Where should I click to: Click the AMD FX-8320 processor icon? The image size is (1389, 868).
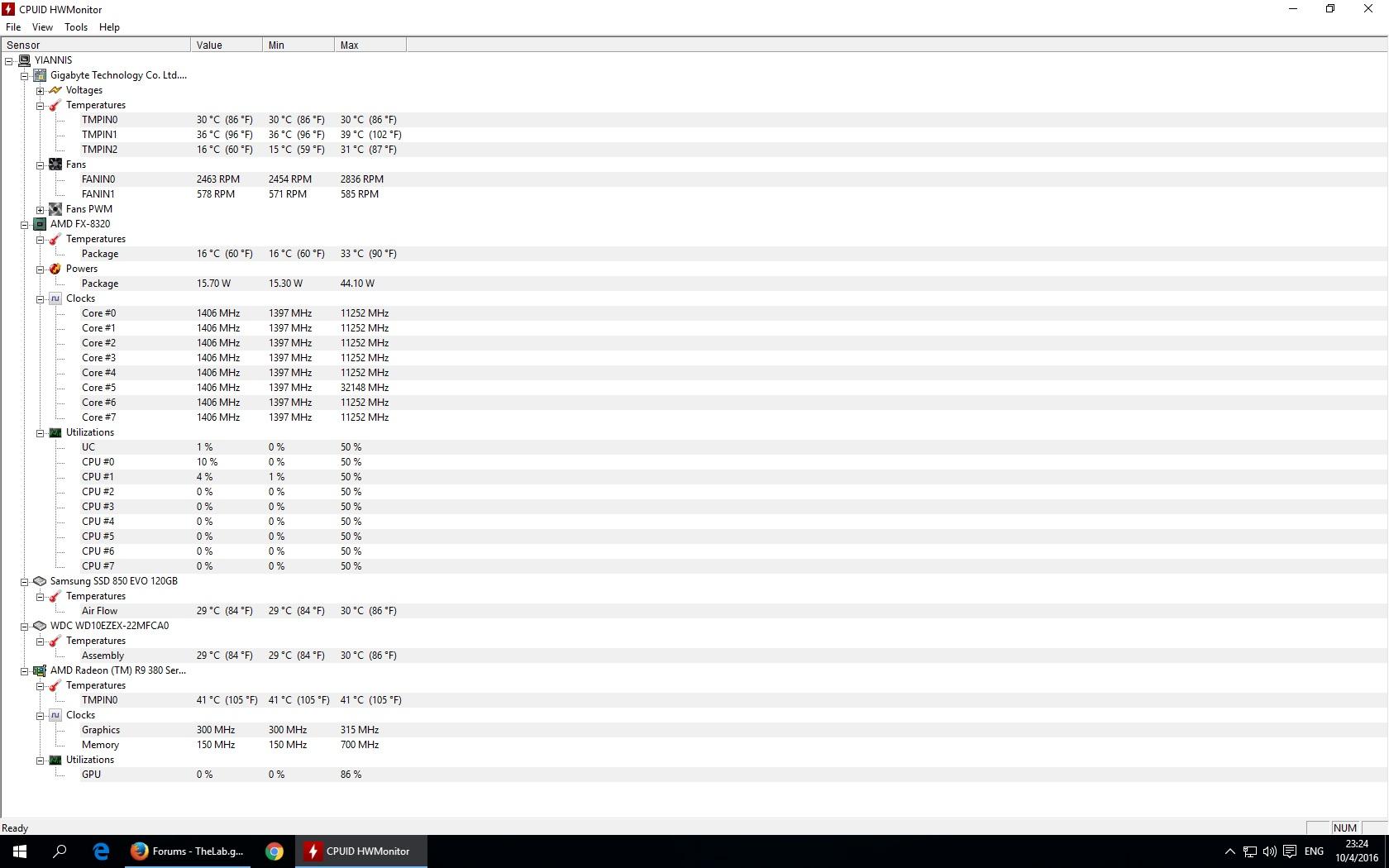point(40,224)
